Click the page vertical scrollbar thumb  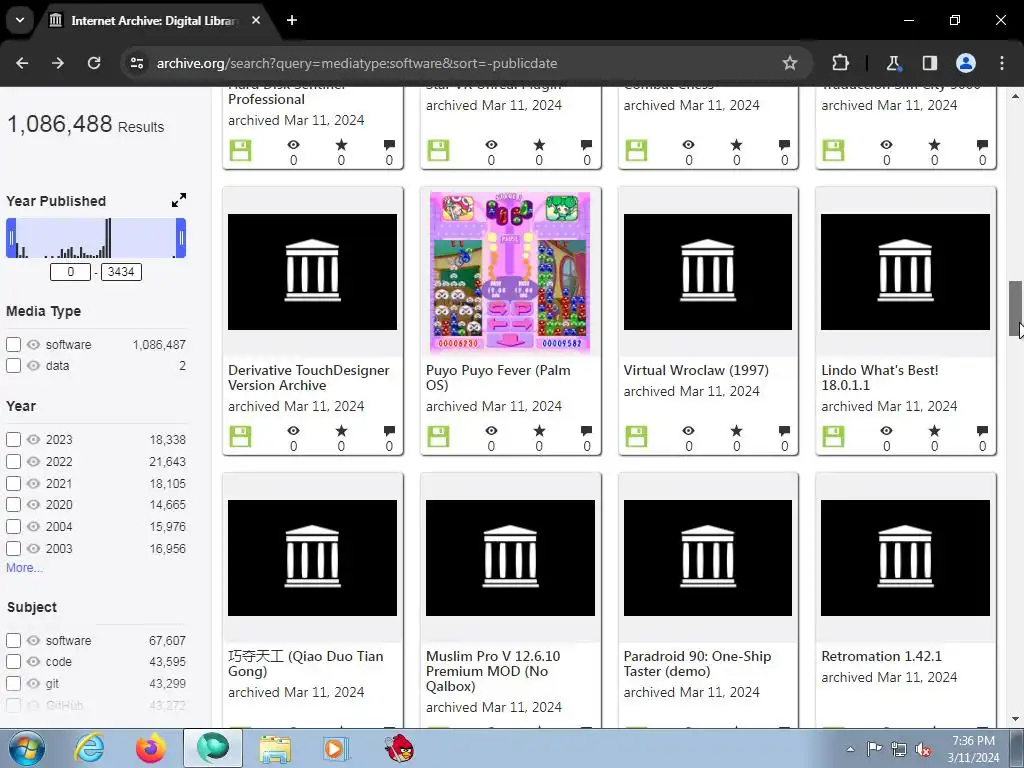pos(1015,308)
